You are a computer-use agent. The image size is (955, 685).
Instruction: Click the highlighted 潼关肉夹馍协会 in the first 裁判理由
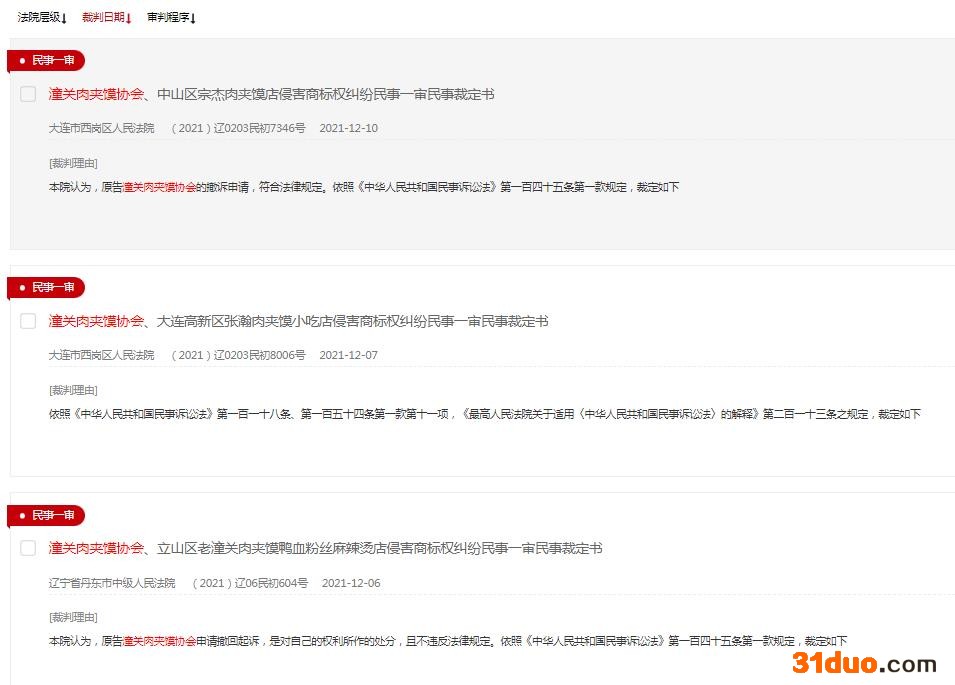[x=159, y=187]
